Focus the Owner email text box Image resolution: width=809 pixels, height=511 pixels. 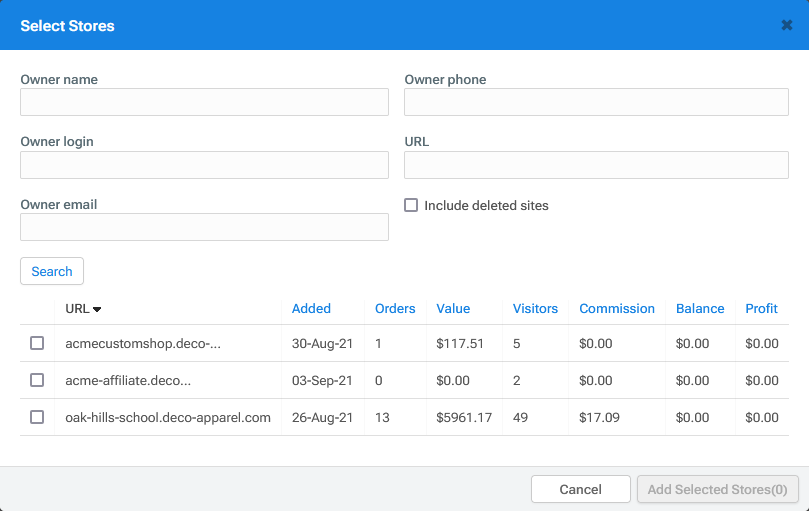click(x=204, y=227)
